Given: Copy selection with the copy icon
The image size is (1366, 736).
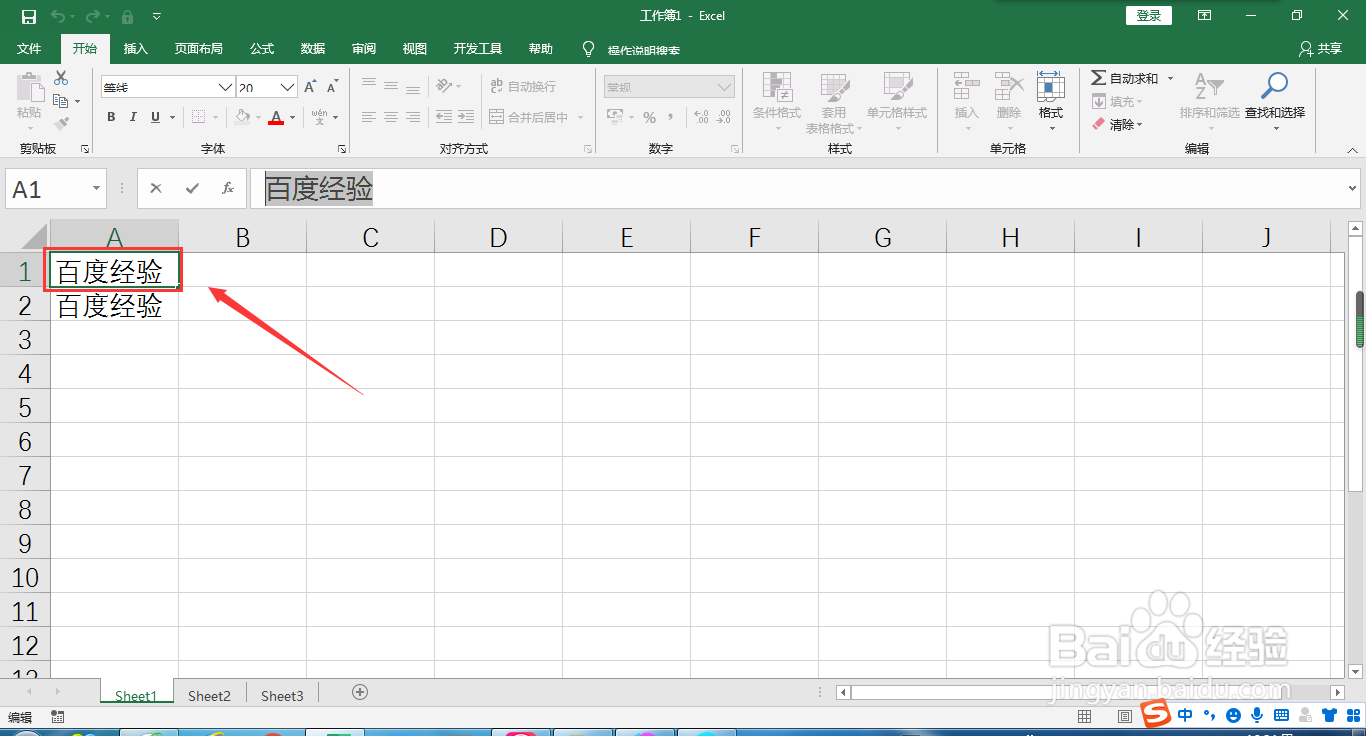Looking at the screenshot, I should tap(61, 101).
